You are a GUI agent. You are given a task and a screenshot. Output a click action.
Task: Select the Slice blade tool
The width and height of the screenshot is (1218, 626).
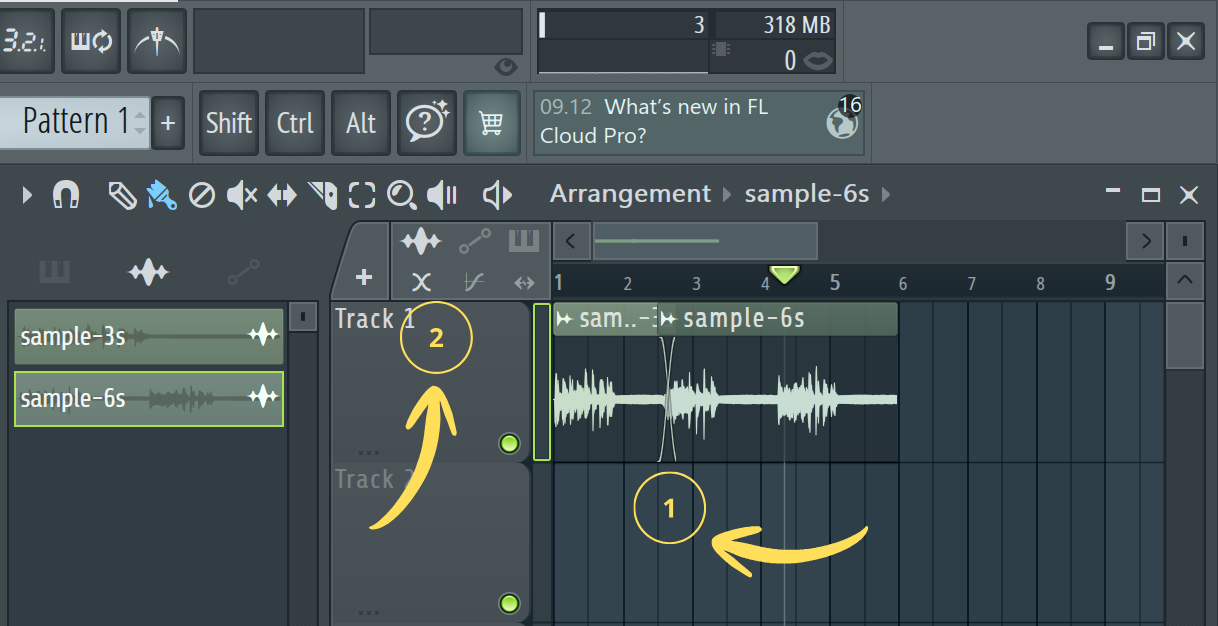322,195
